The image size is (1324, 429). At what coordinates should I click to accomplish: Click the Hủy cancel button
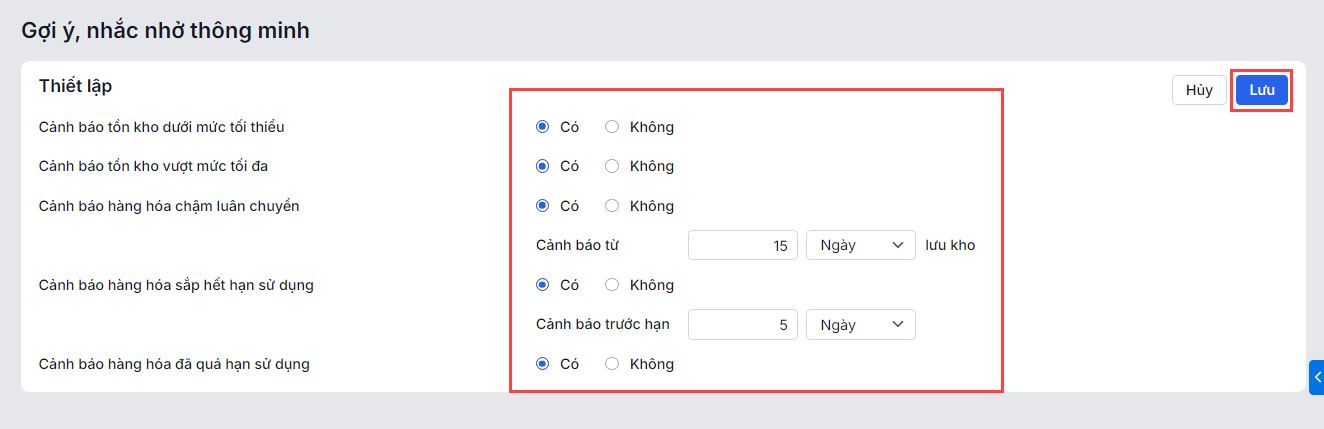point(1199,90)
